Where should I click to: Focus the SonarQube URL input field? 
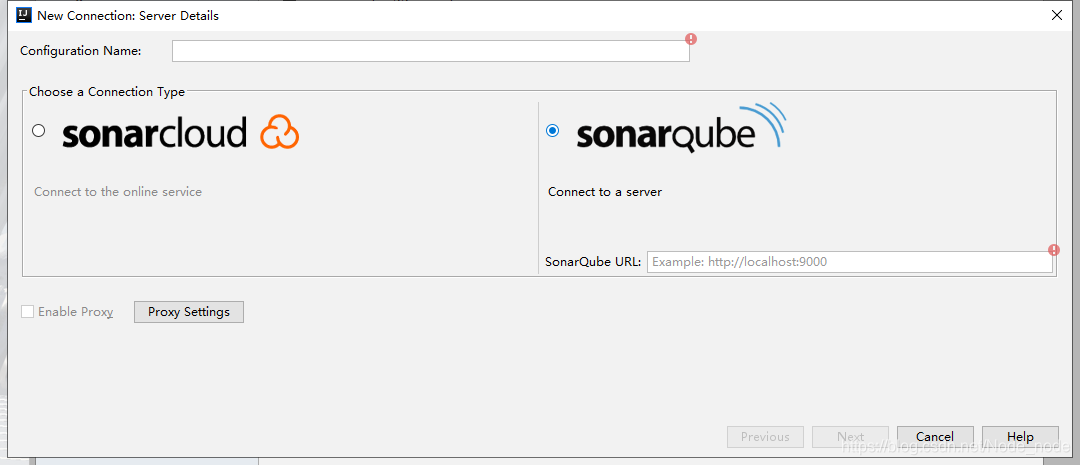click(x=849, y=262)
